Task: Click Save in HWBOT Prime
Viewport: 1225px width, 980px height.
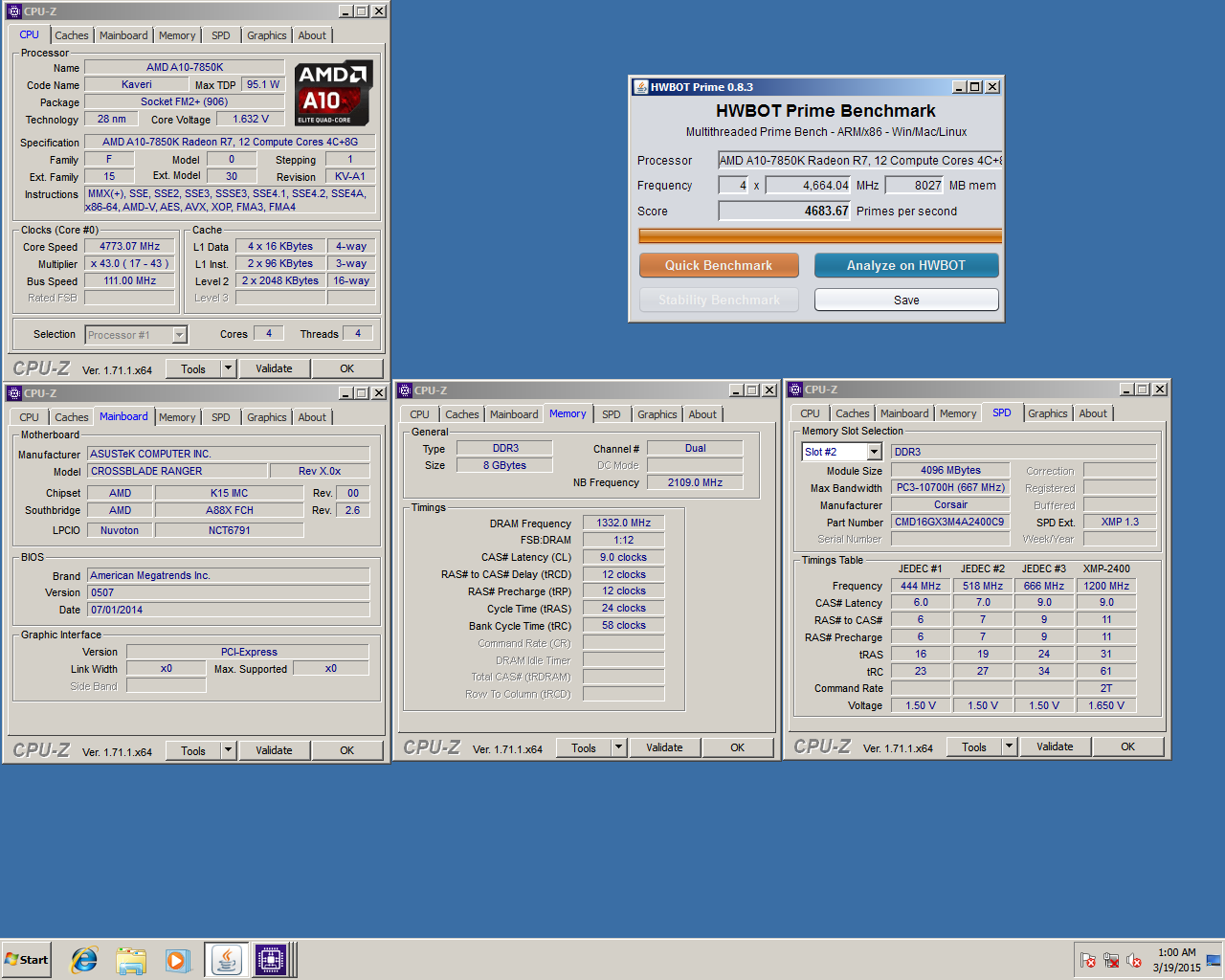Action: (x=906, y=300)
